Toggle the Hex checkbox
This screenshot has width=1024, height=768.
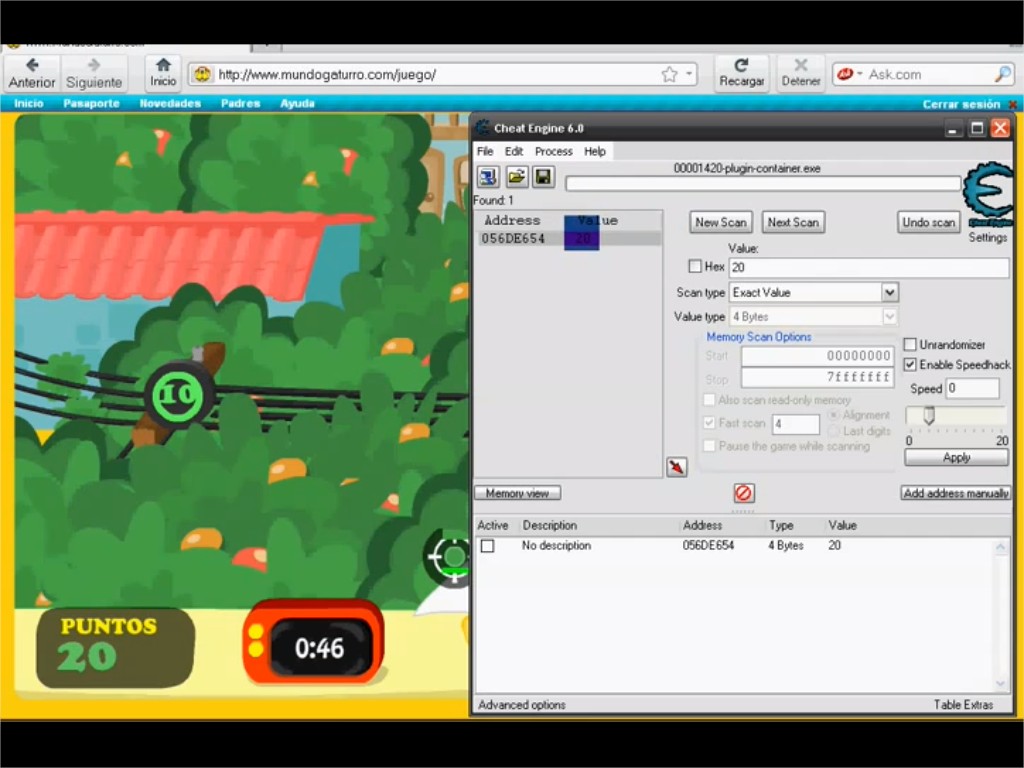click(695, 266)
